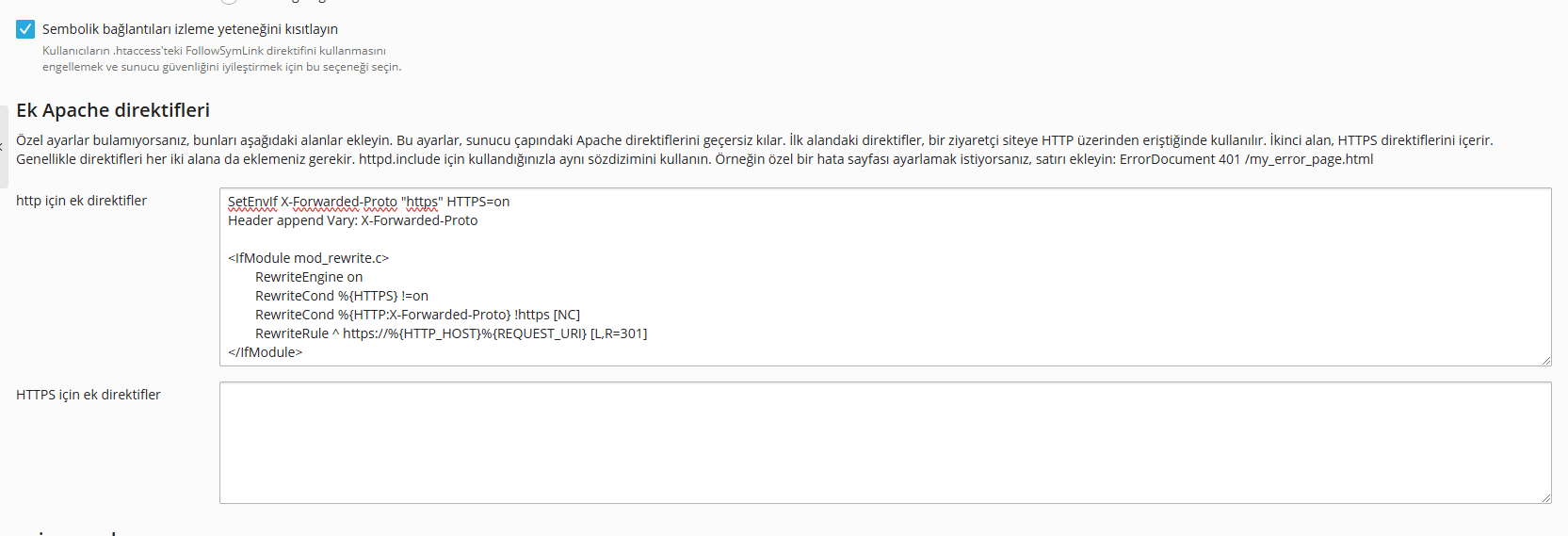Uncheck the Sembolik bağlantıları restriction checkbox
The width and height of the screenshot is (1568, 536).
(25, 29)
